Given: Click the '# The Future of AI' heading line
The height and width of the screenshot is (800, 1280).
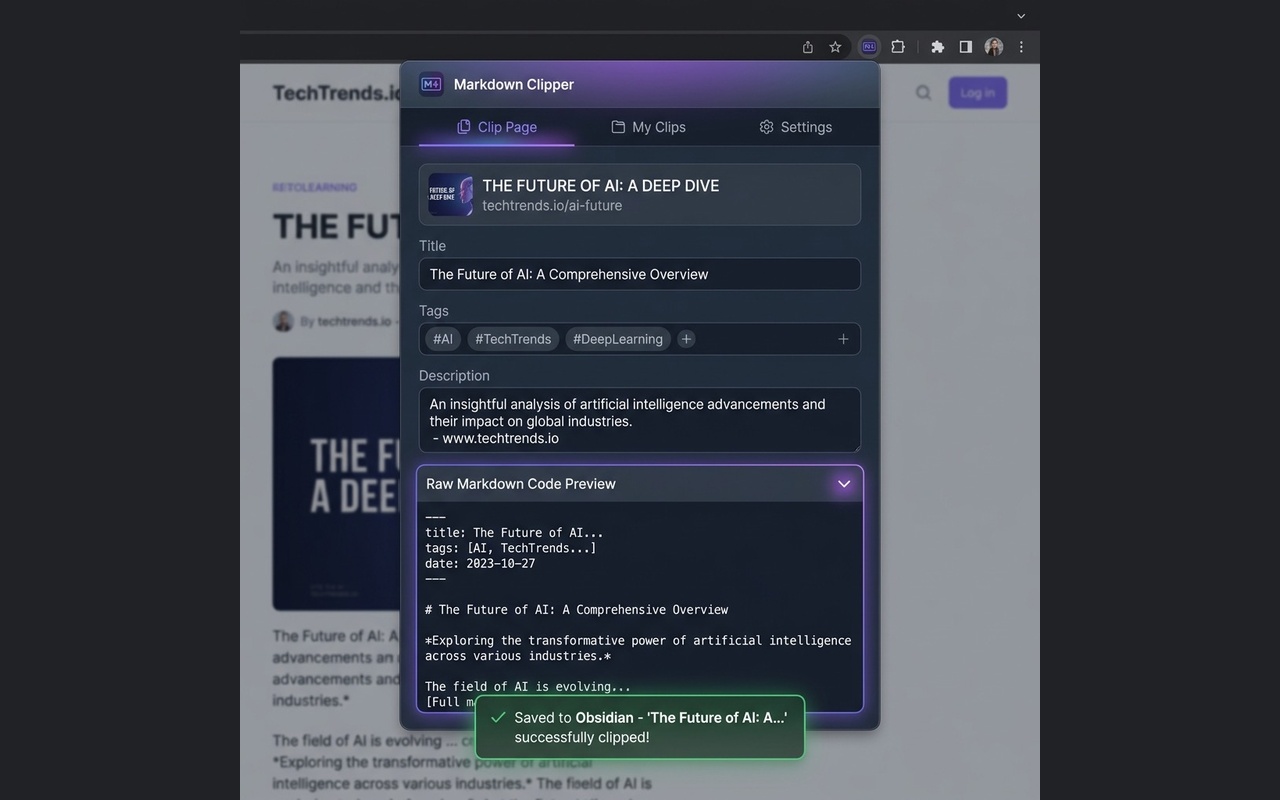Looking at the screenshot, I should (577, 609).
